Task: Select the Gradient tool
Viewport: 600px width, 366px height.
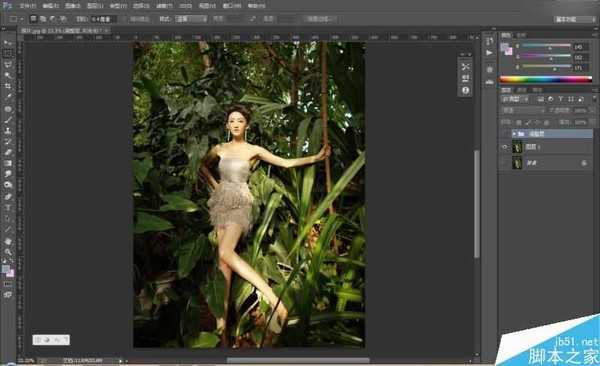Action: [x=8, y=163]
